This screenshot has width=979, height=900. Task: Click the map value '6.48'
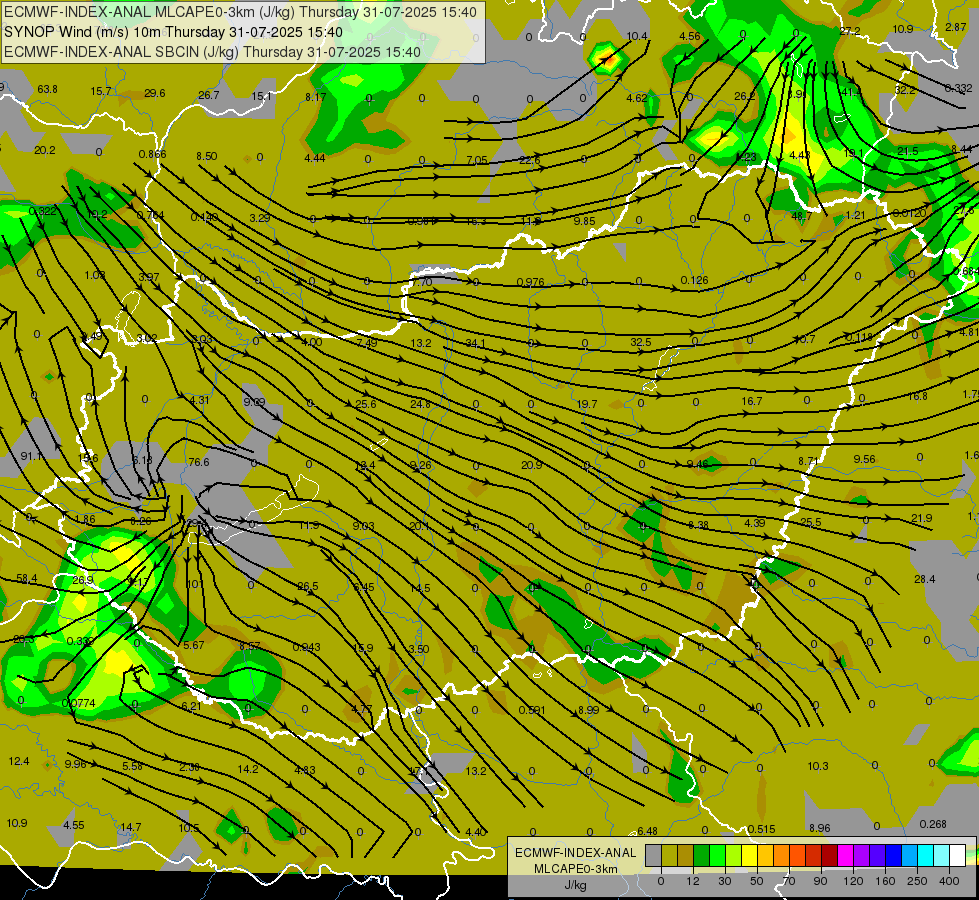[647, 831]
